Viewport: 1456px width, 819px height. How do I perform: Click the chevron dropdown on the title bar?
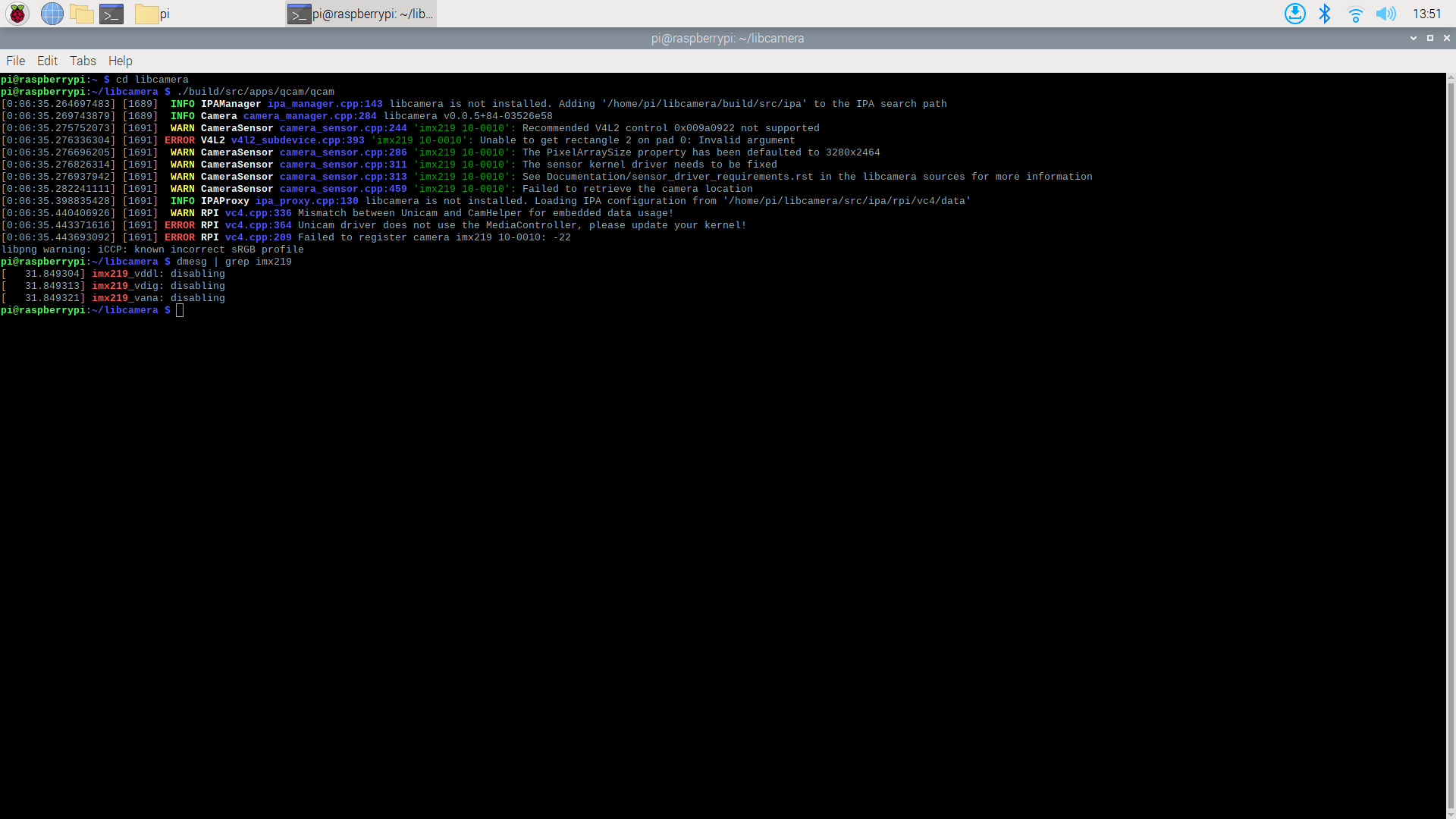pos(1414,38)
